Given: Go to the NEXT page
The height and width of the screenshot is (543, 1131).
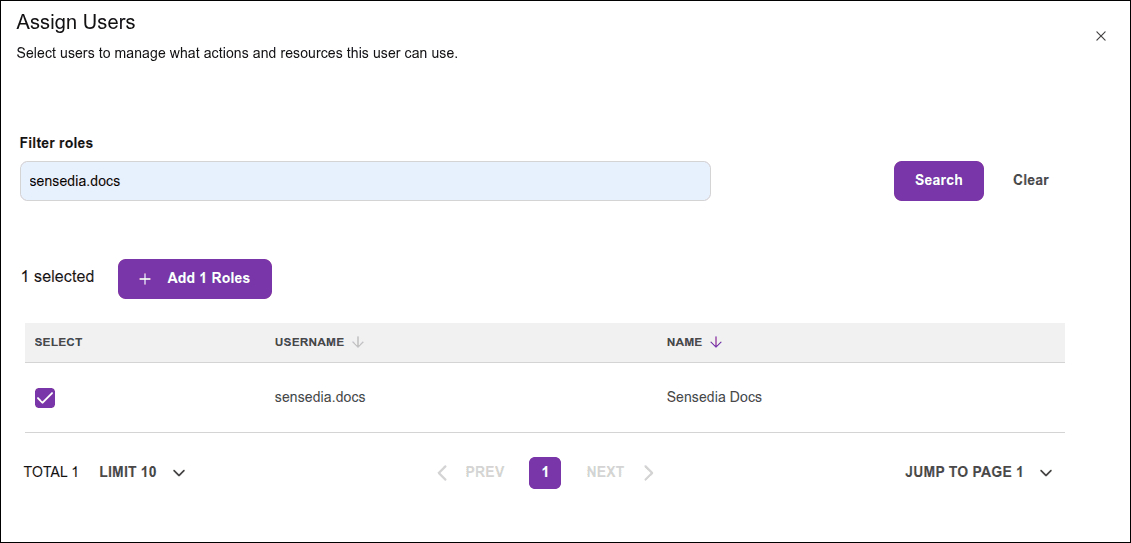Looking at the screenshot, I should pyautogui.click(x=605, y=472).
